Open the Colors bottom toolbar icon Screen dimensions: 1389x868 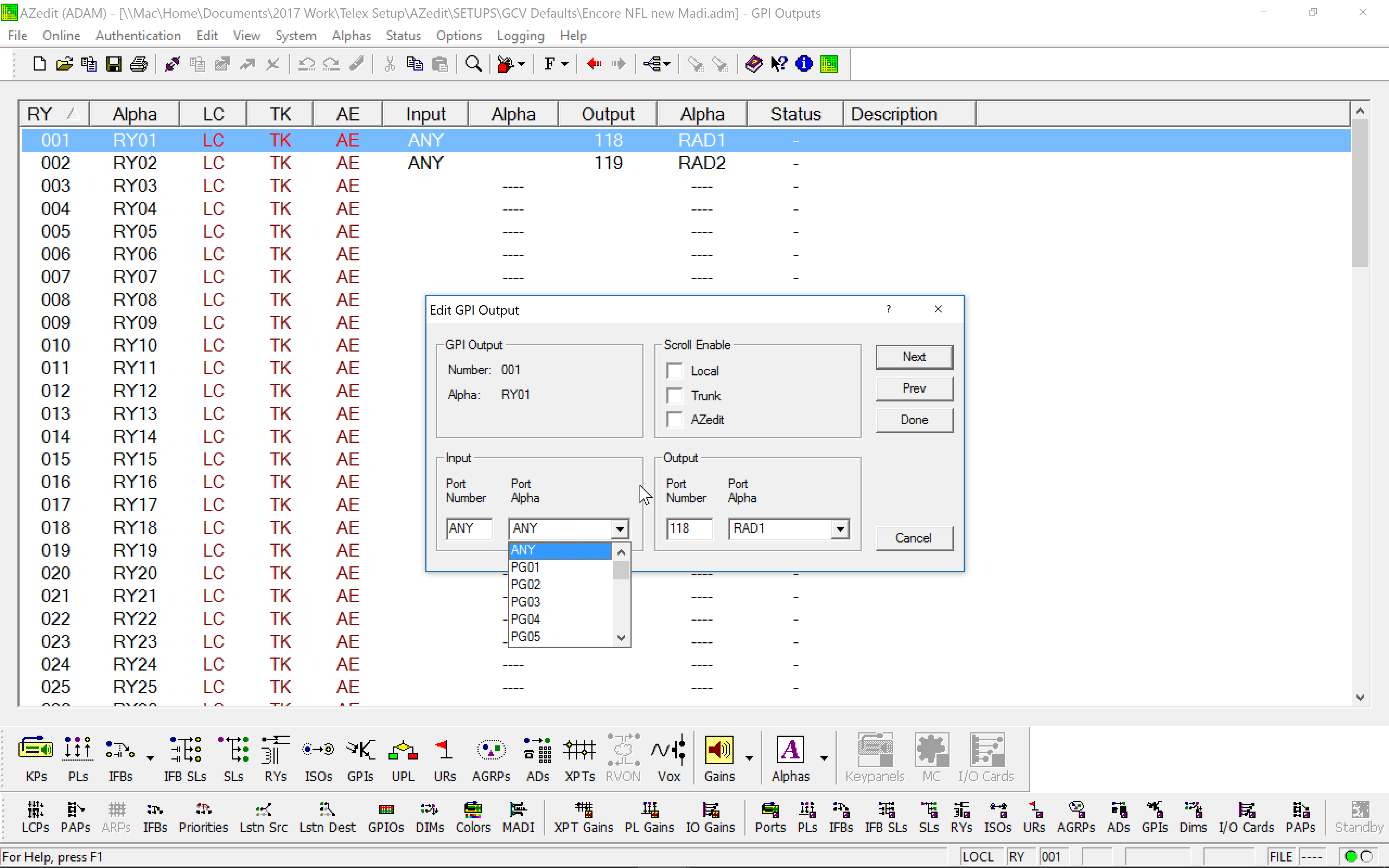(x=473, y=817)
